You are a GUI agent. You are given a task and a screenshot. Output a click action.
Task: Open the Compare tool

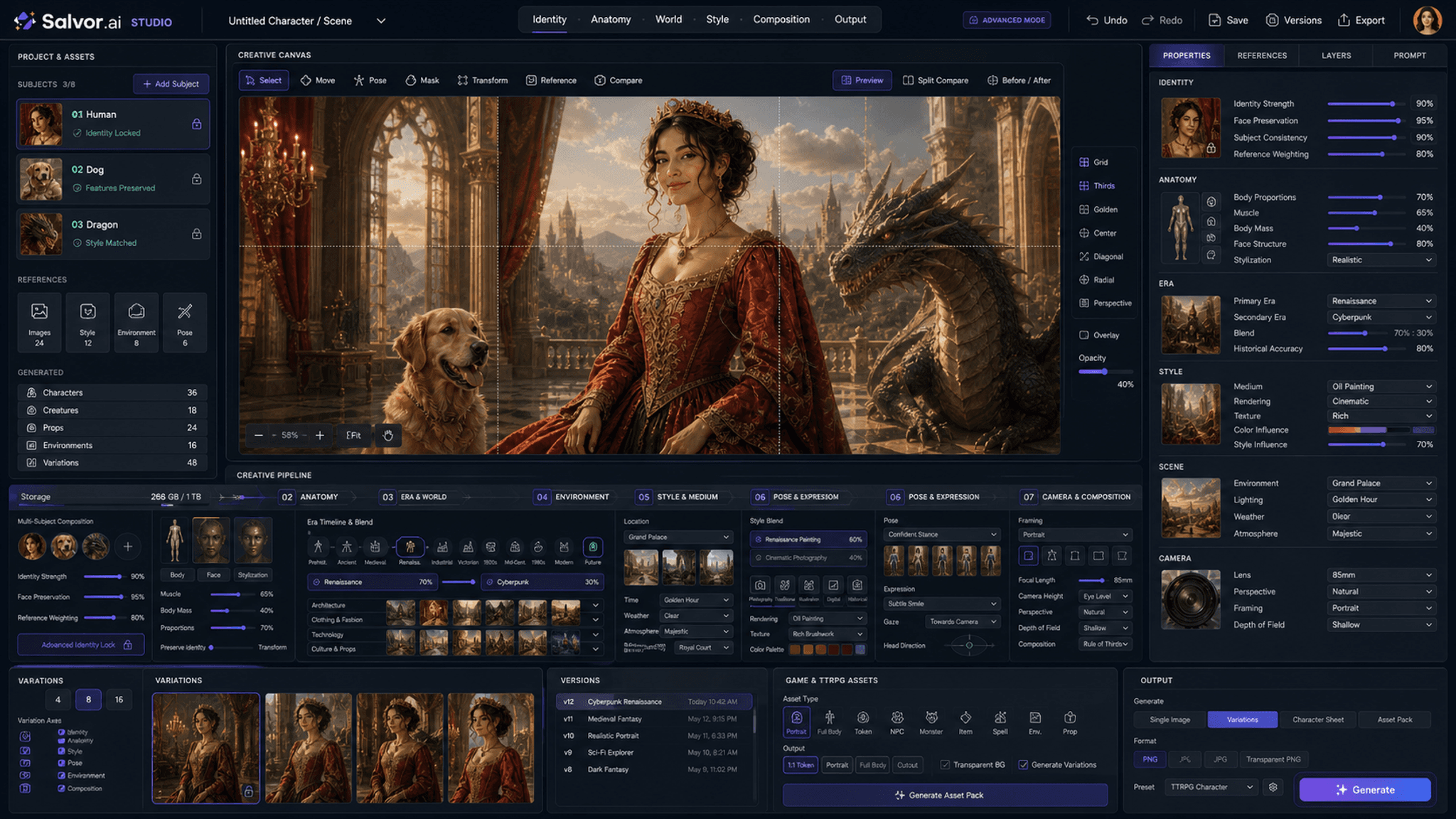point(618,80)
